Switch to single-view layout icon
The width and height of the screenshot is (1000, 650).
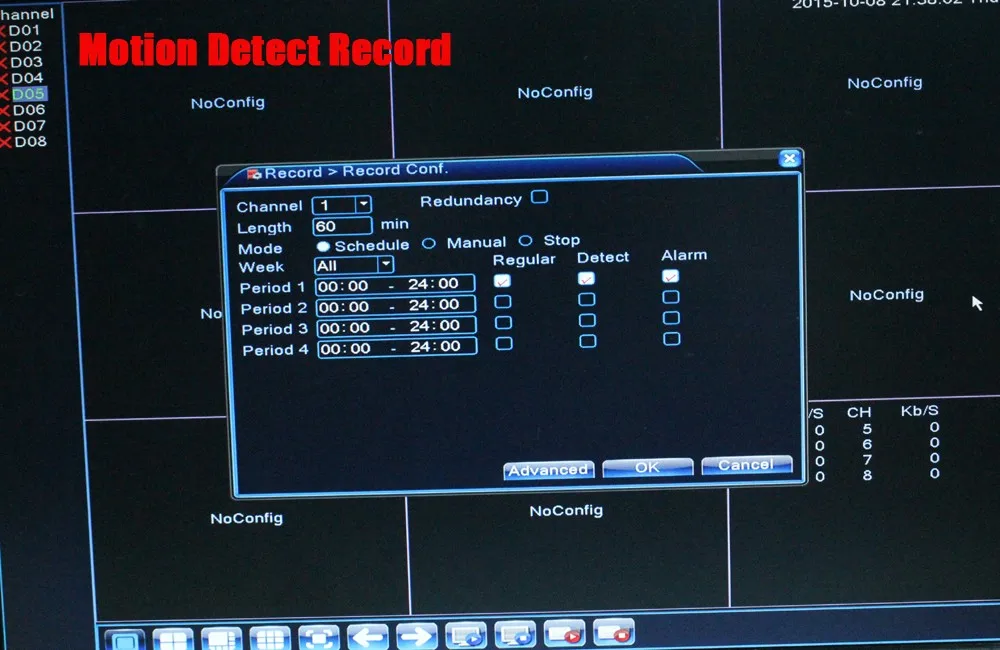tap(124, 640)
